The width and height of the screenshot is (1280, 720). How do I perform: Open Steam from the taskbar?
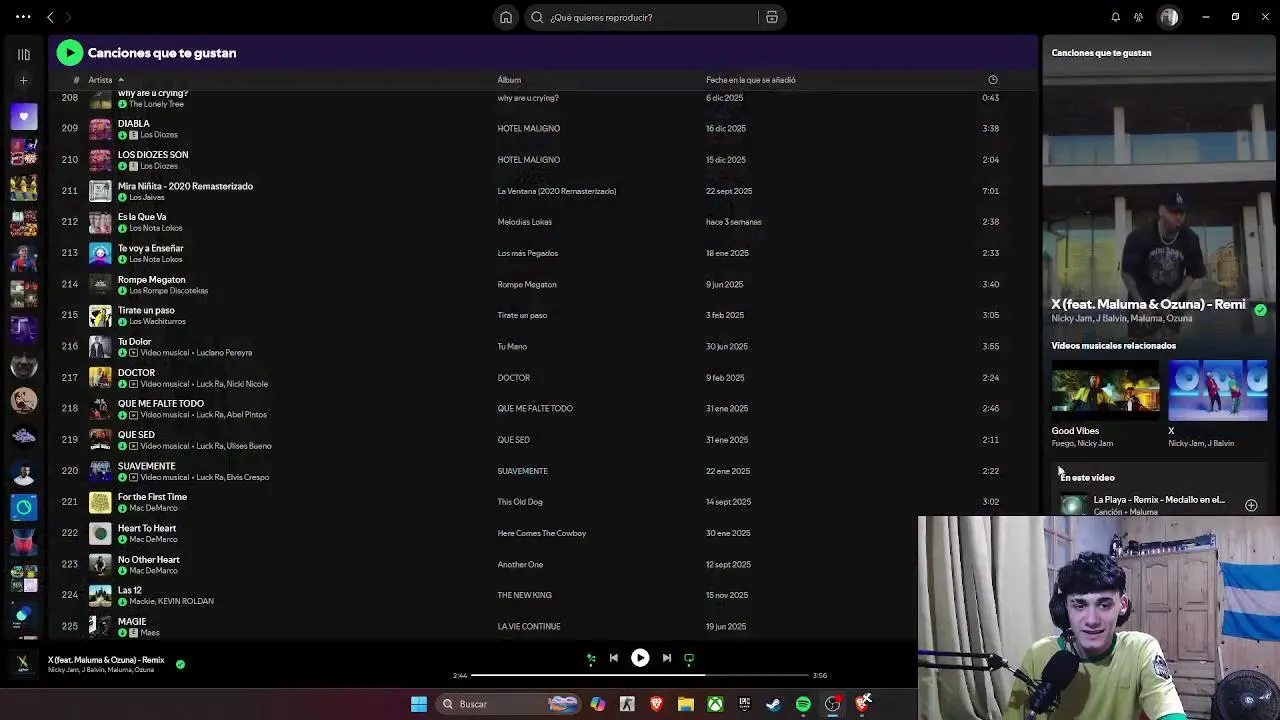[773, 704]
